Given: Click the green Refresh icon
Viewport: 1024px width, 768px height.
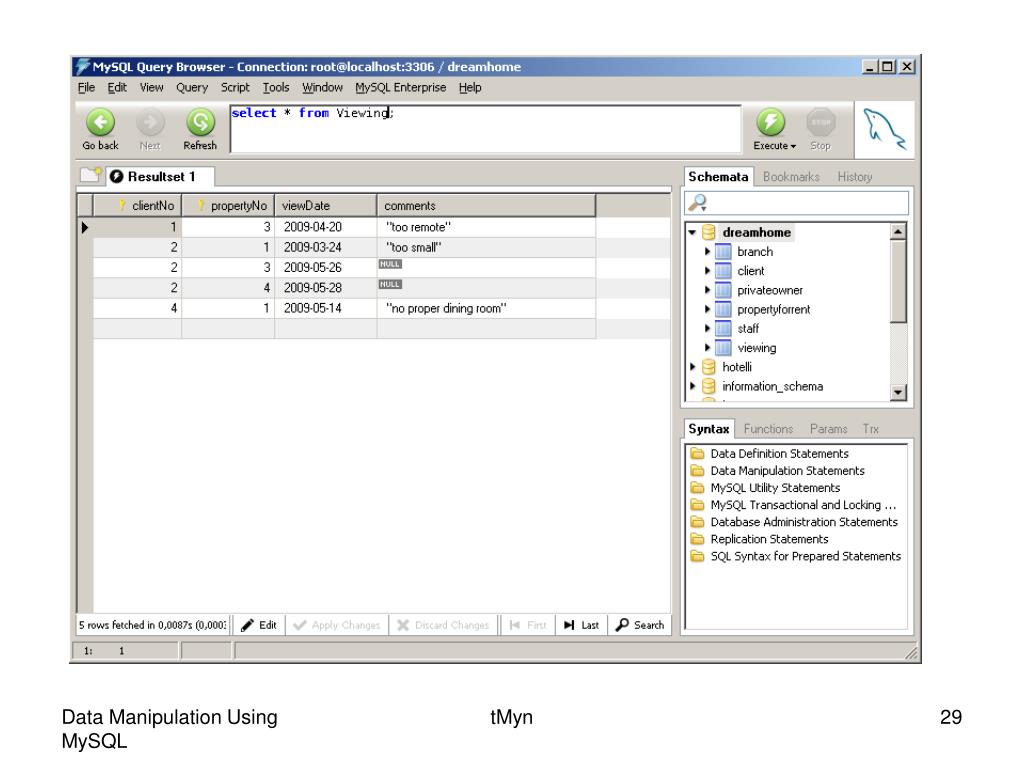Looking at the screenshot, I should coord(200,122).
